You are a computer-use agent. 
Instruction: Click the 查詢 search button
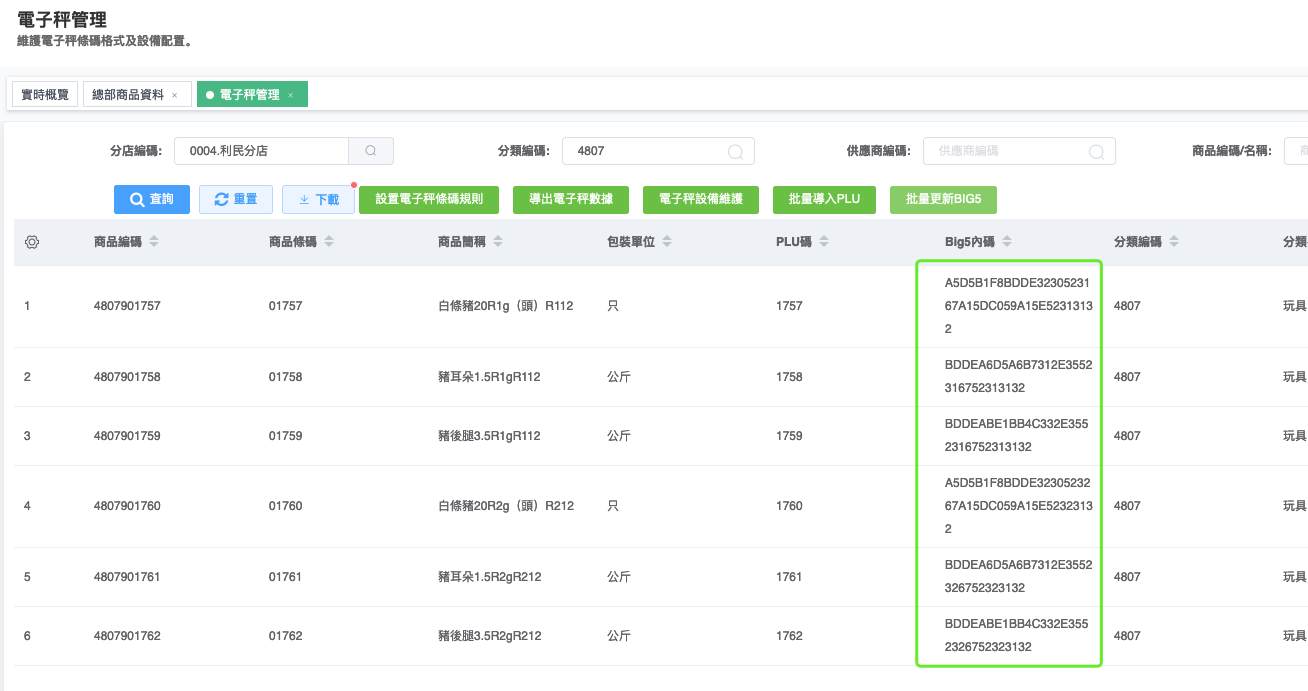(x=152, y=199)
